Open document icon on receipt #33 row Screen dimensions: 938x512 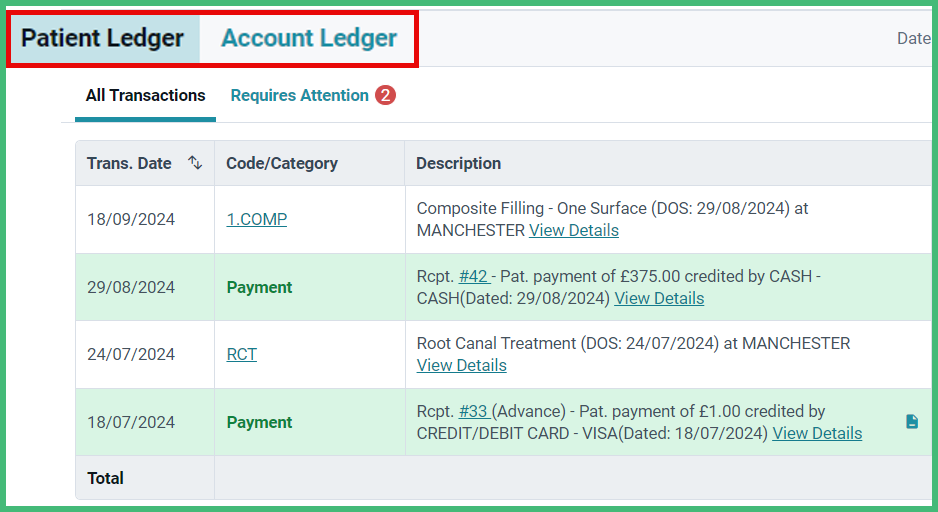912,422
